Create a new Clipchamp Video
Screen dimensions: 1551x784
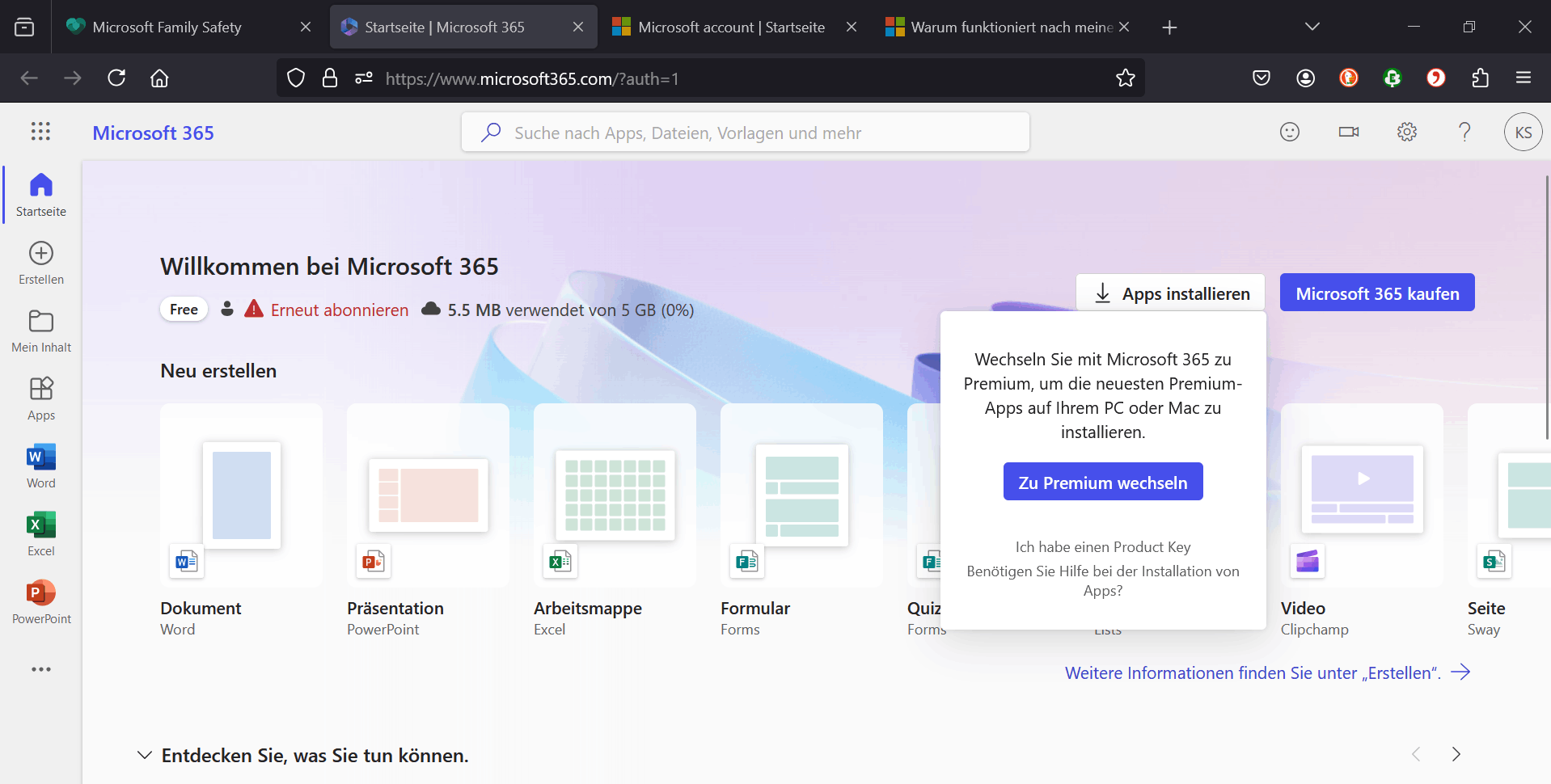click(x=1362, y=521)
